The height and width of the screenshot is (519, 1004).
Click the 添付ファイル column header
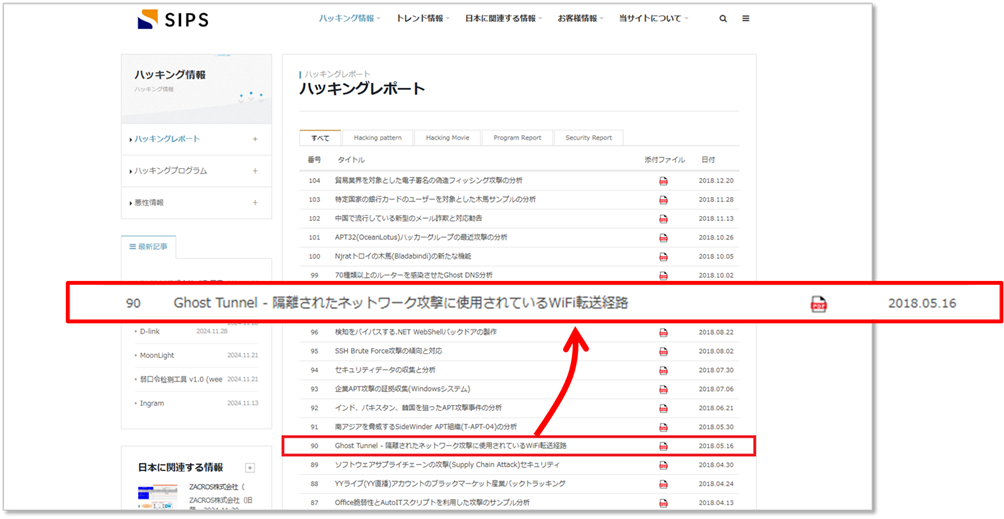pos(664,159)
